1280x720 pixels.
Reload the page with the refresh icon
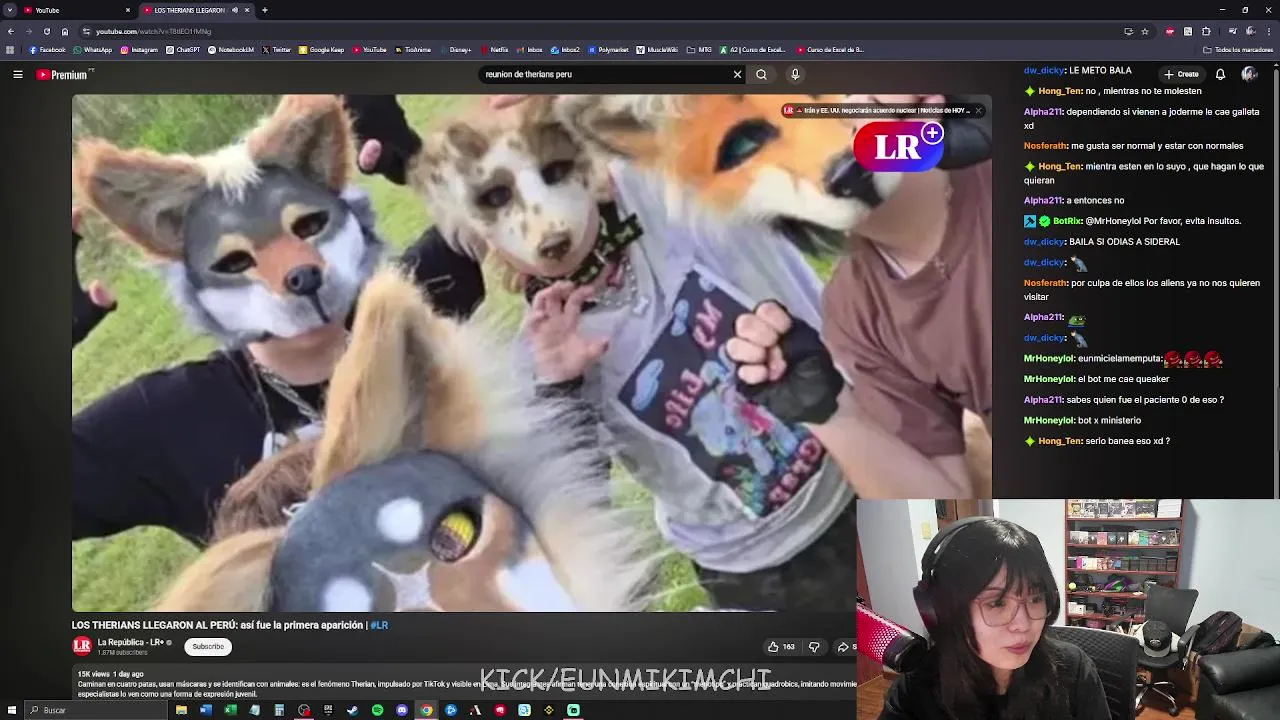tap(46, 31)
